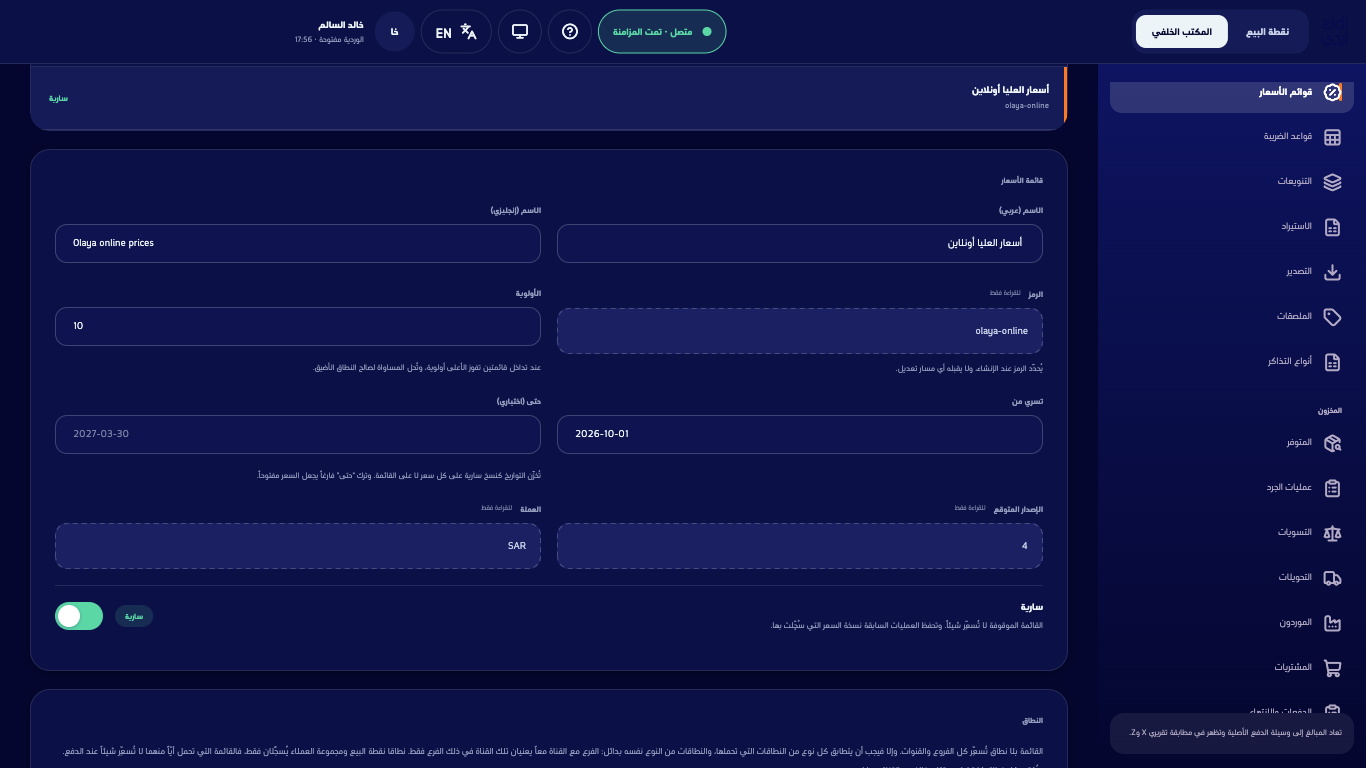This screenshot has width=1366, height=768.
Task: Open التسويات adjustments page
Action: 1231,533
